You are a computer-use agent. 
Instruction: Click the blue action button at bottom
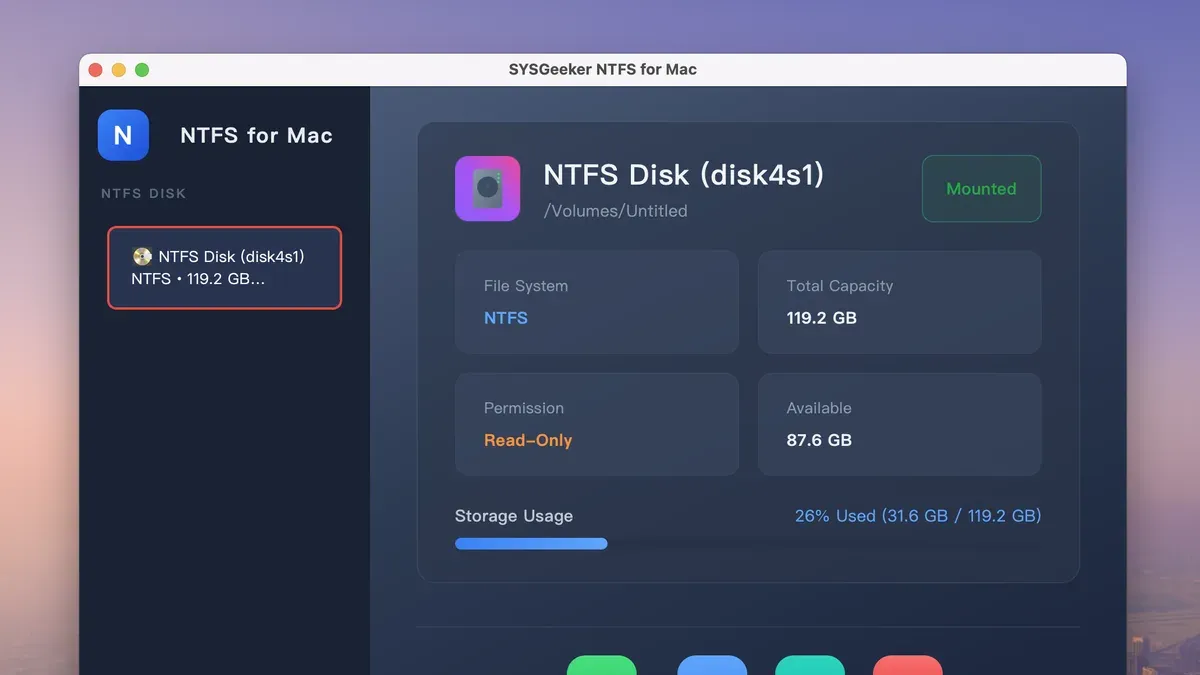(712, 665)
